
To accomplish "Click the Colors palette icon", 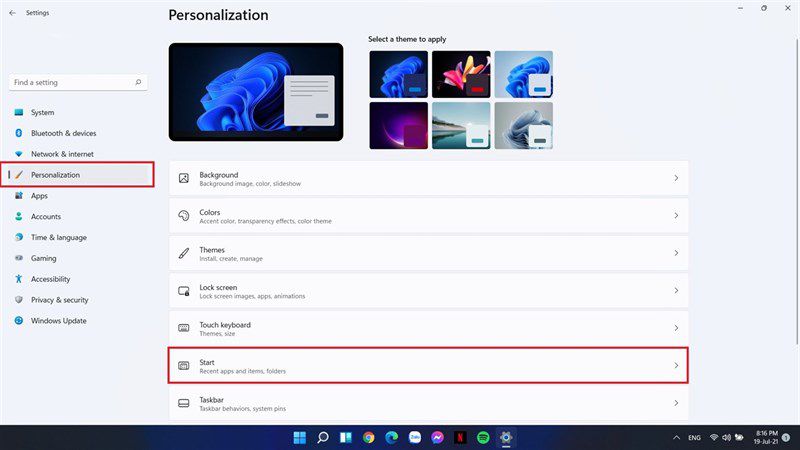I will click(x=184, y=216).
